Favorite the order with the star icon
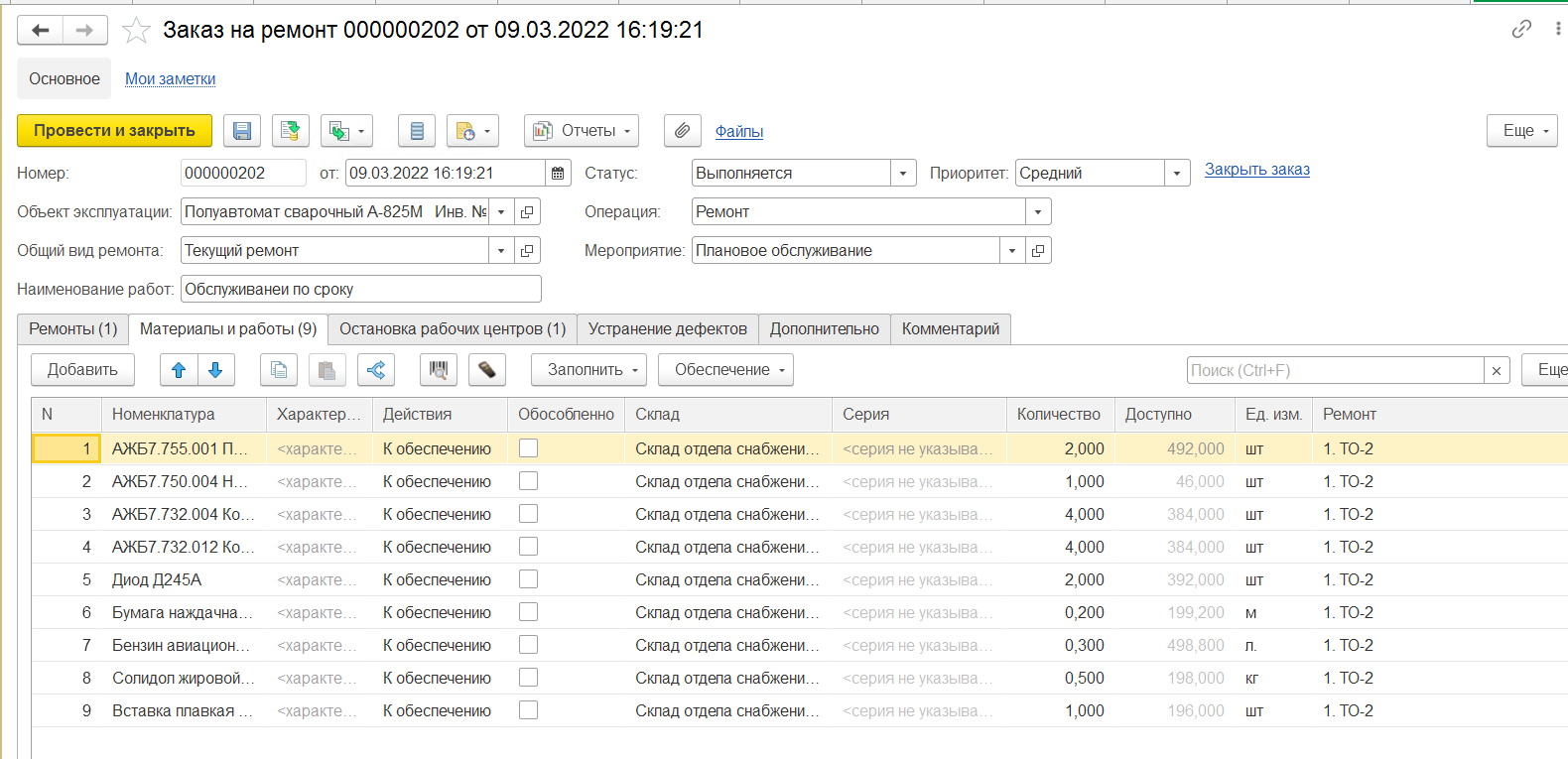 136,31
